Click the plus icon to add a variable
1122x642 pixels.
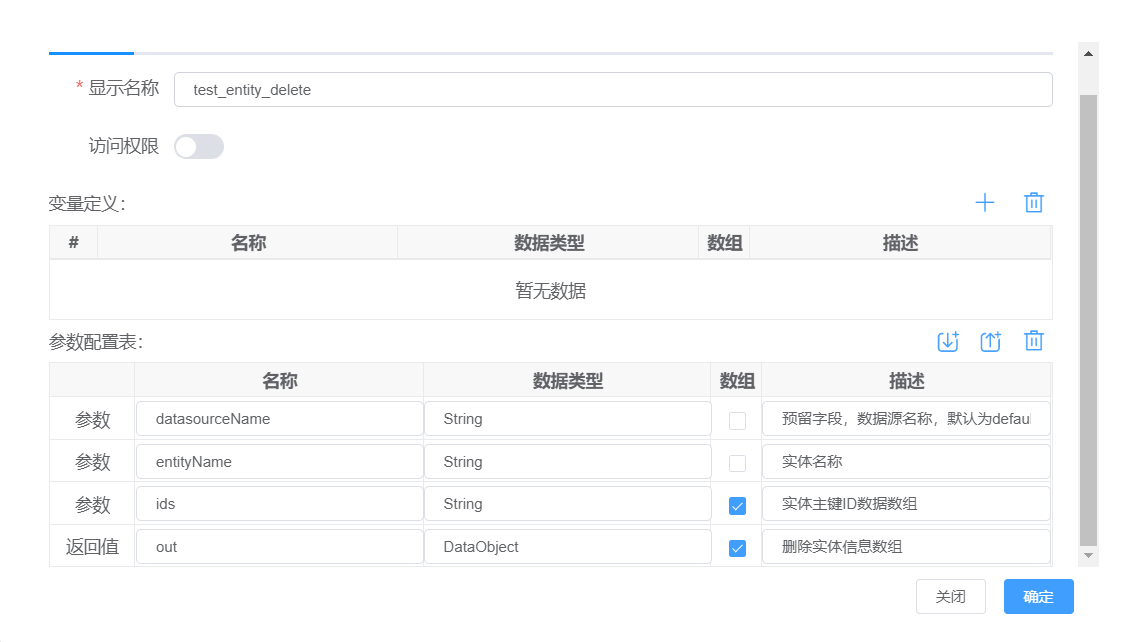point(985,203)
